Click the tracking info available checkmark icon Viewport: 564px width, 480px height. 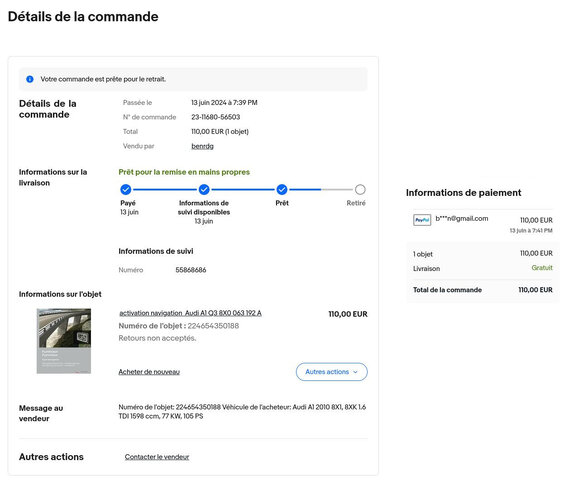coord(204,189)
